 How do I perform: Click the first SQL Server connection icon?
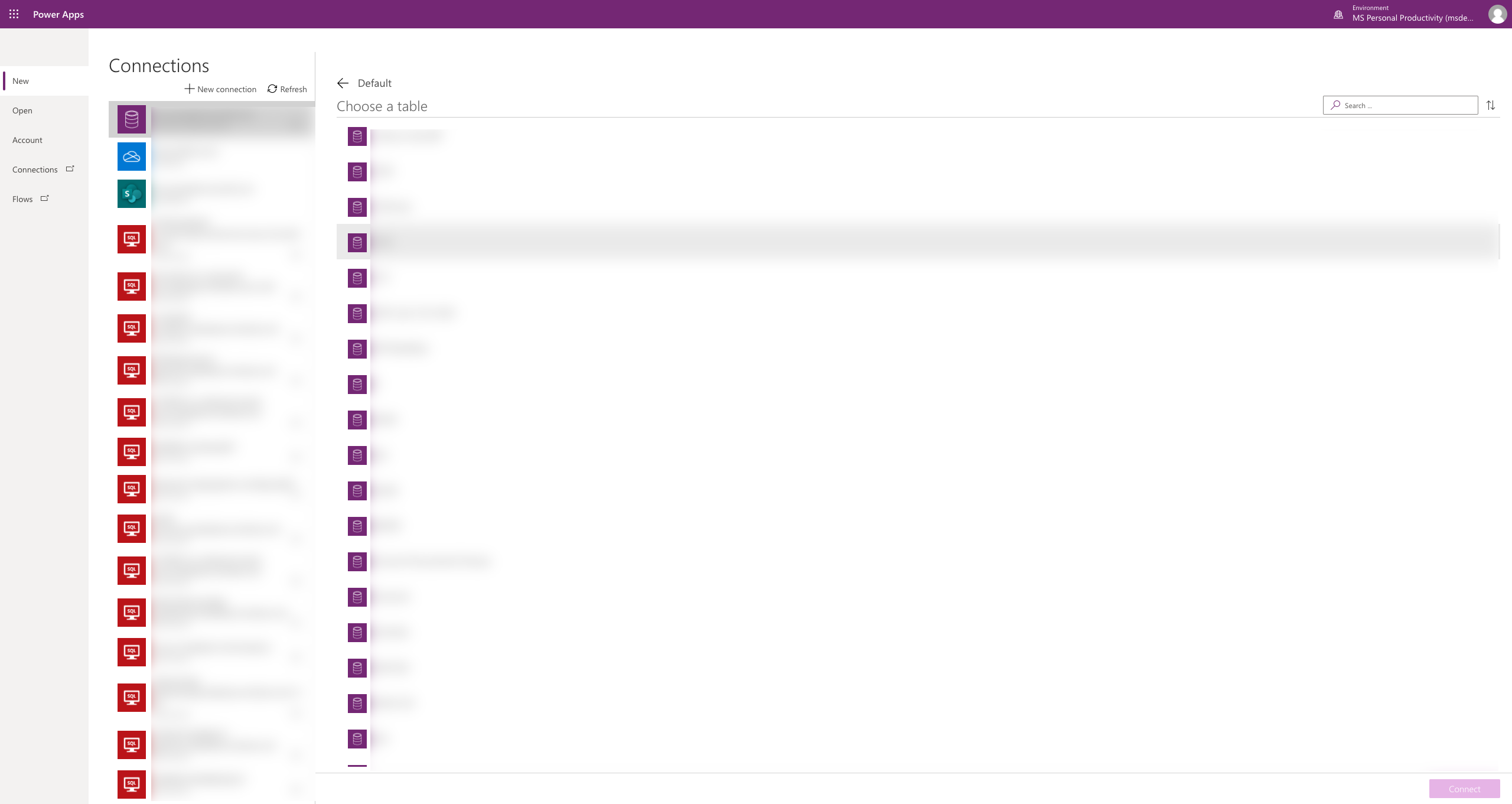131,239
